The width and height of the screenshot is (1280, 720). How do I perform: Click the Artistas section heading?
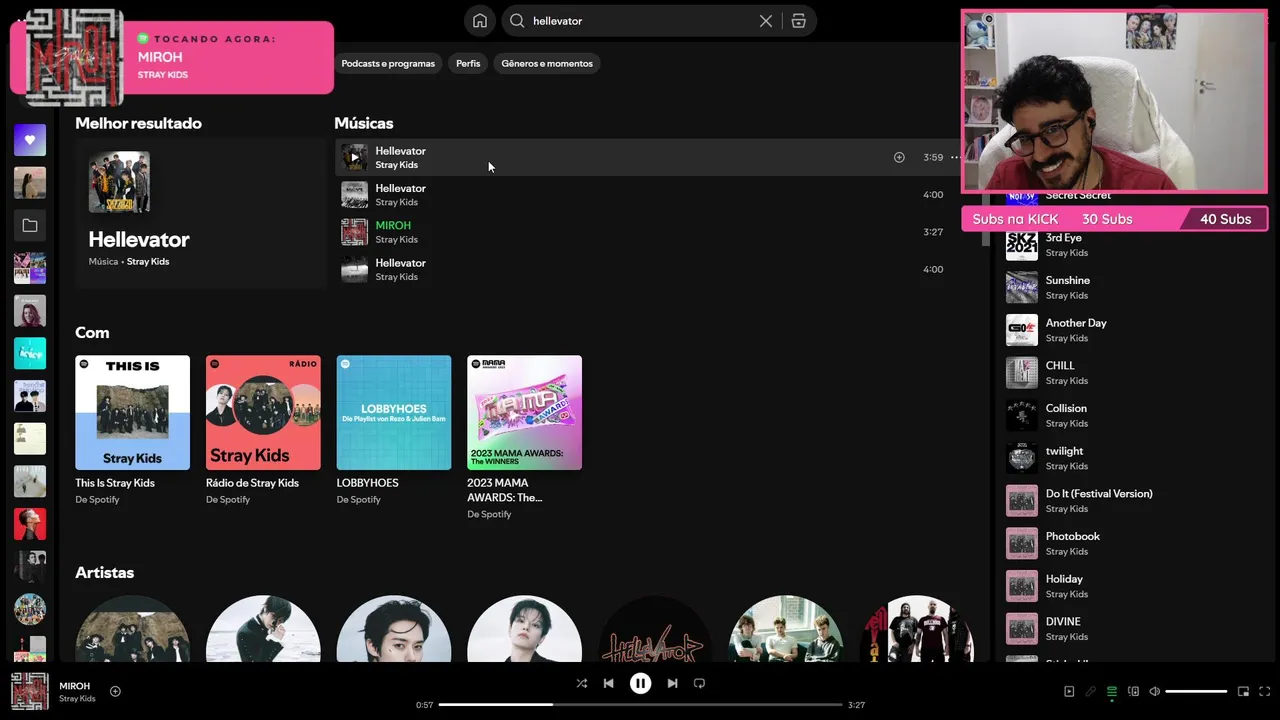click(x=104, y=573)
